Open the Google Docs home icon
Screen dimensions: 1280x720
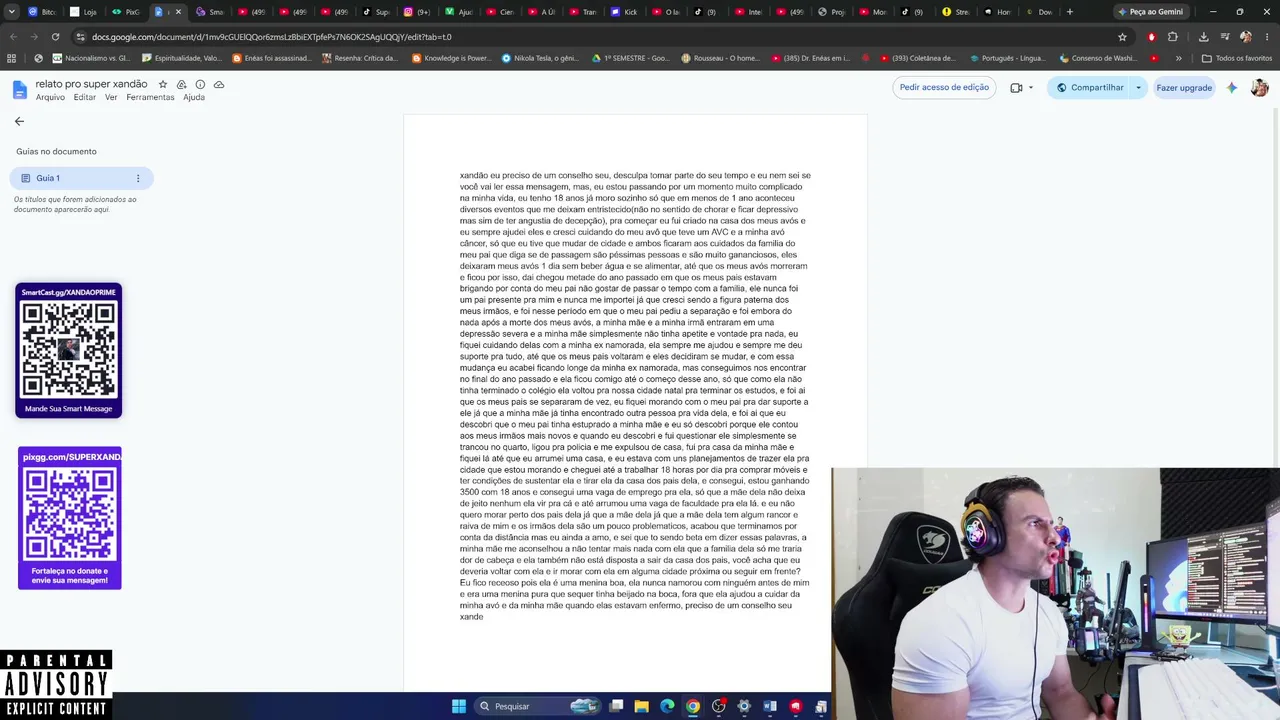click(x=19, y=90)
